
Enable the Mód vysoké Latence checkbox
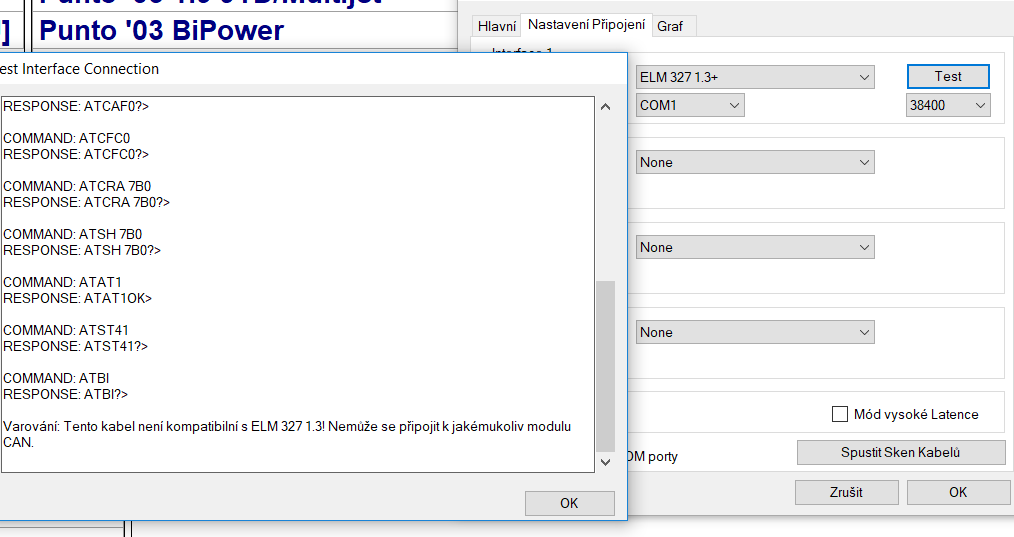(x=840, y=414)
